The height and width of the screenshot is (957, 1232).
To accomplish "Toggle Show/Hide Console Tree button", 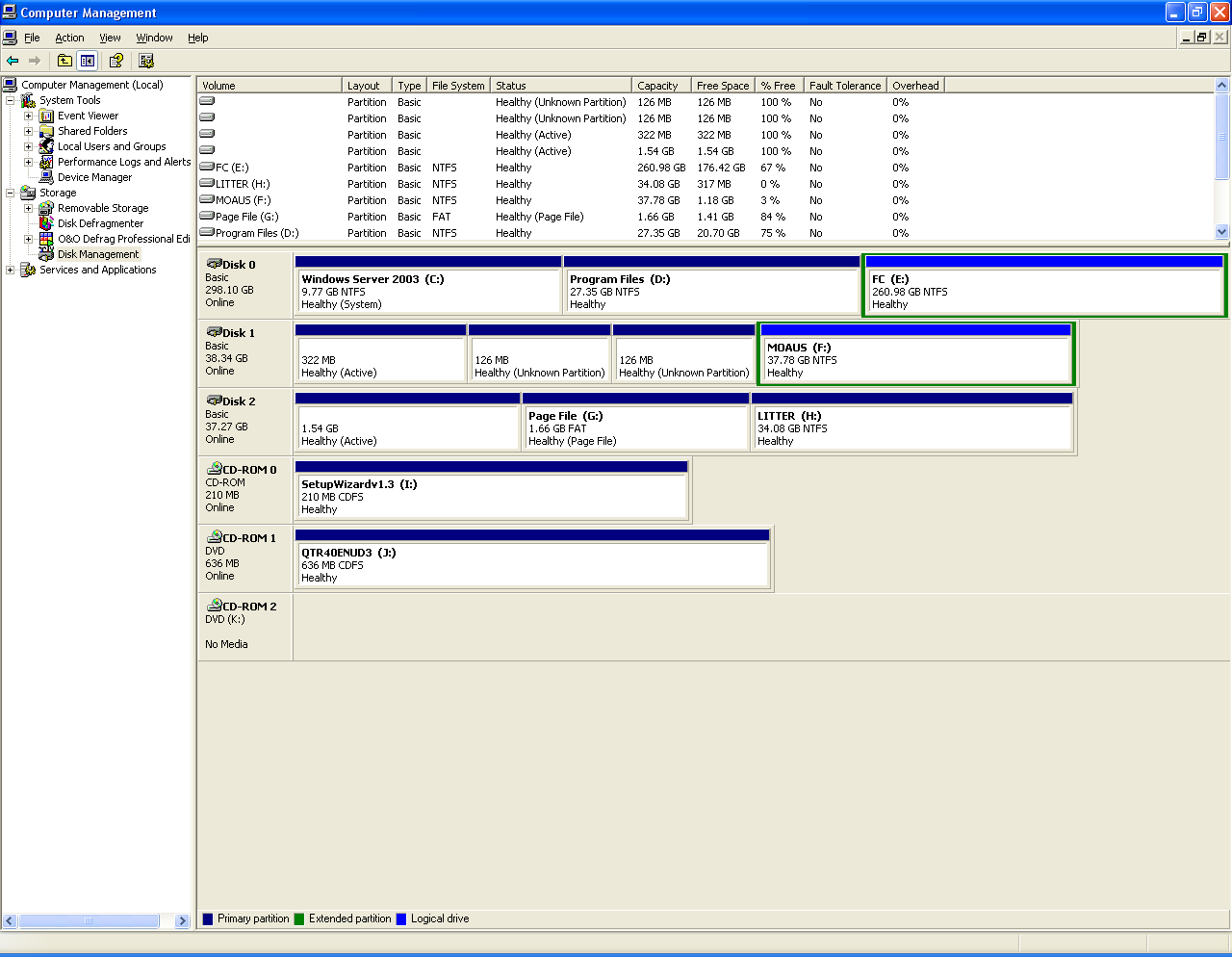I will pos(88,61).
